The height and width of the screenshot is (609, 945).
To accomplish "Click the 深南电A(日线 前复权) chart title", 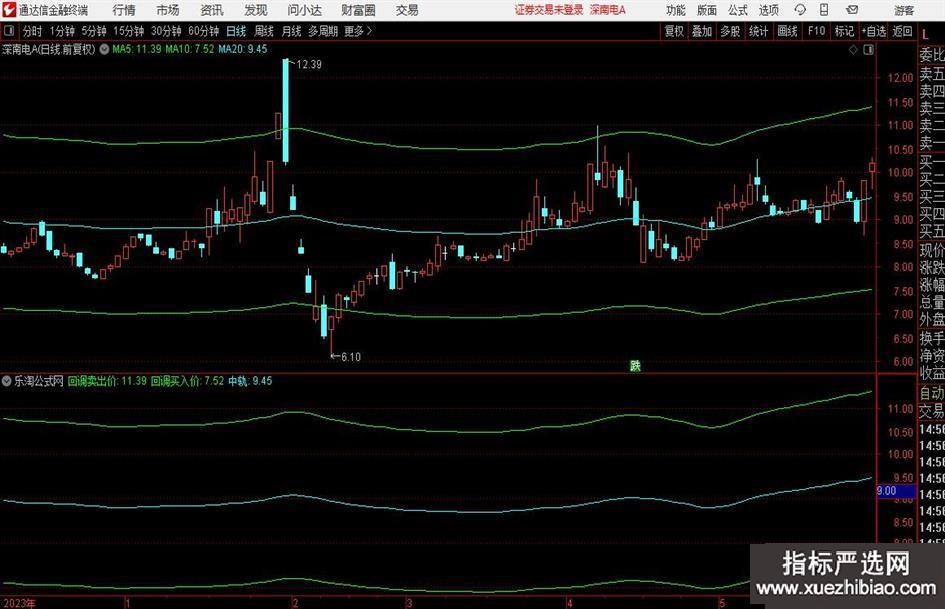I will pos(49,49).
